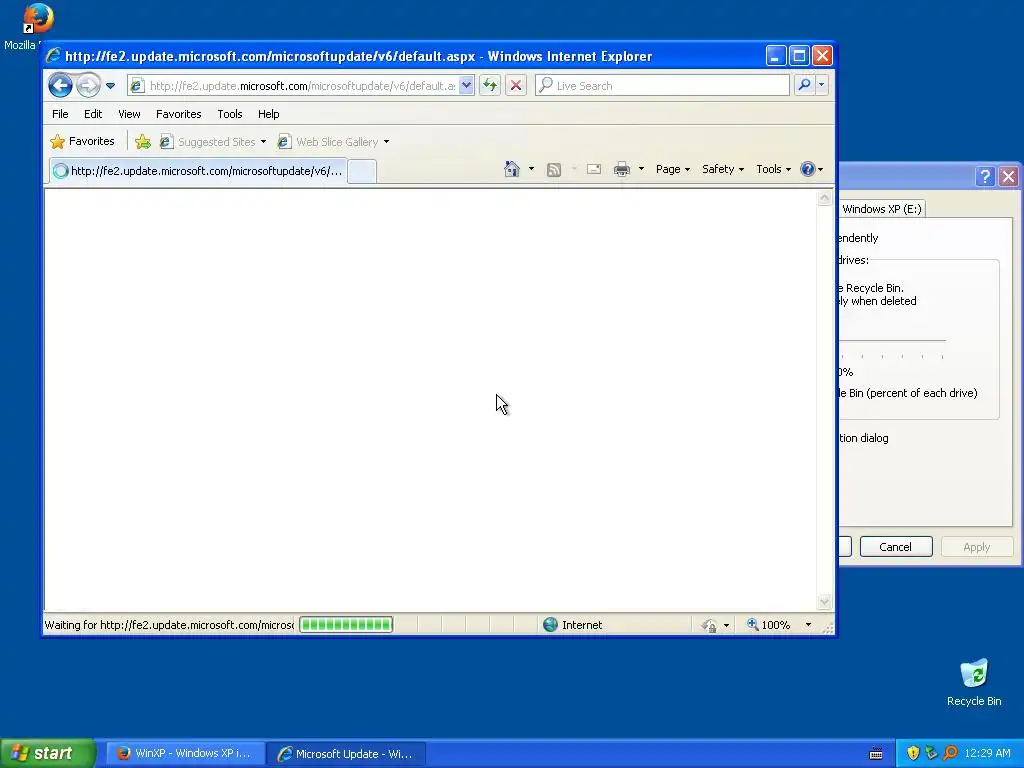Open a new tab button
1024x768 pixels.
click(x=362, y=171)
